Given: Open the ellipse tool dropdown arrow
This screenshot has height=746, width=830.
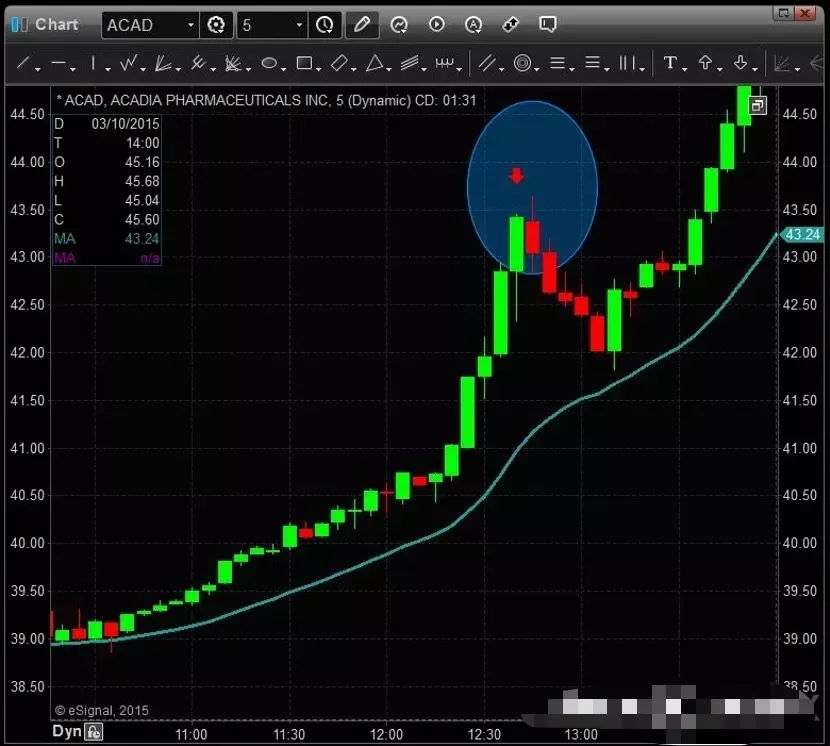Looking at the screenshot, I should click(284, 69).
